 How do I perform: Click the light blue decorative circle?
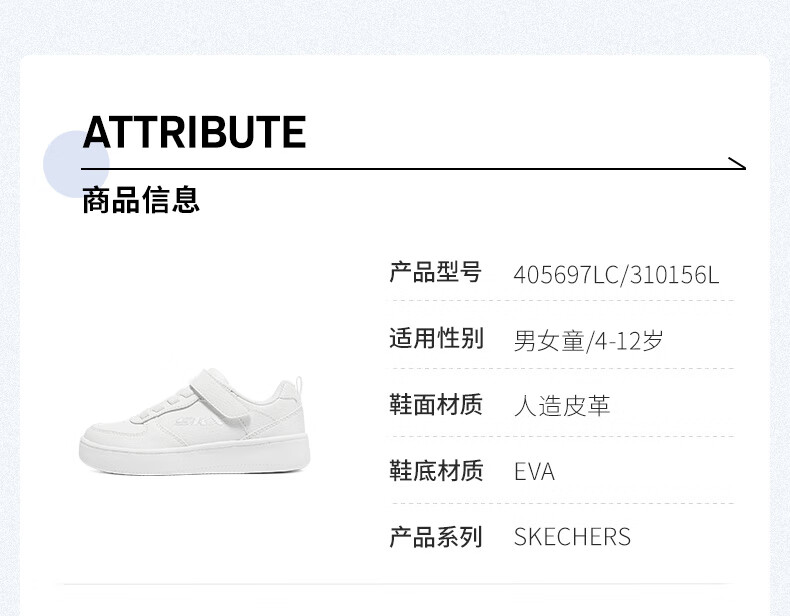(76, 163)
